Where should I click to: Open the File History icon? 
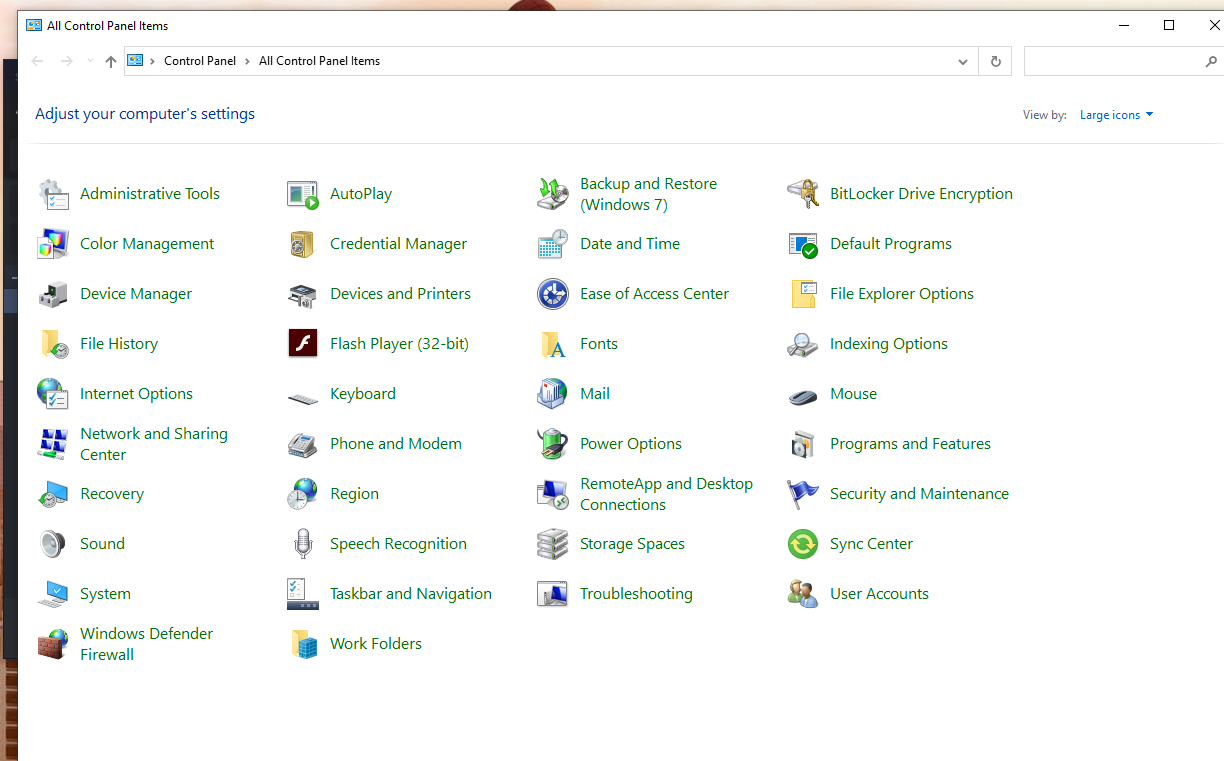point(53,344)
